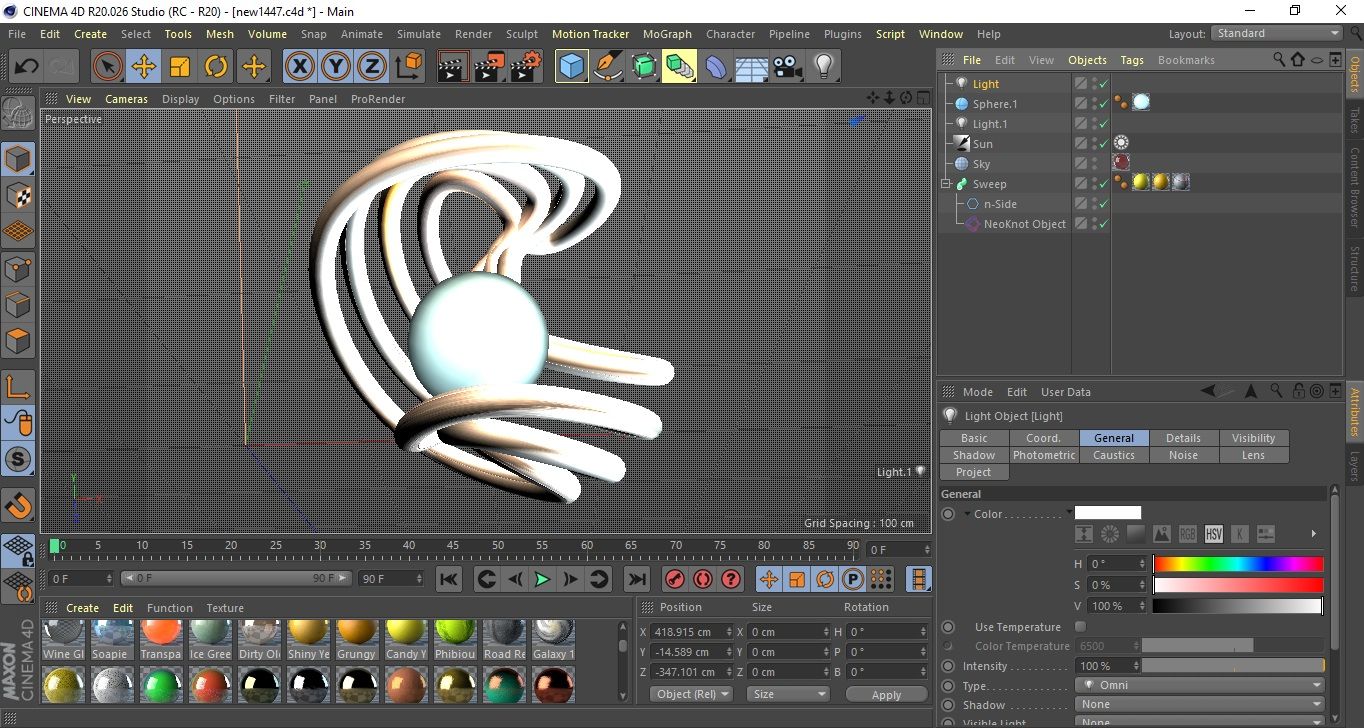Click the white Color swatch
Screen dimensions: 1364x728
[1107, 513]
